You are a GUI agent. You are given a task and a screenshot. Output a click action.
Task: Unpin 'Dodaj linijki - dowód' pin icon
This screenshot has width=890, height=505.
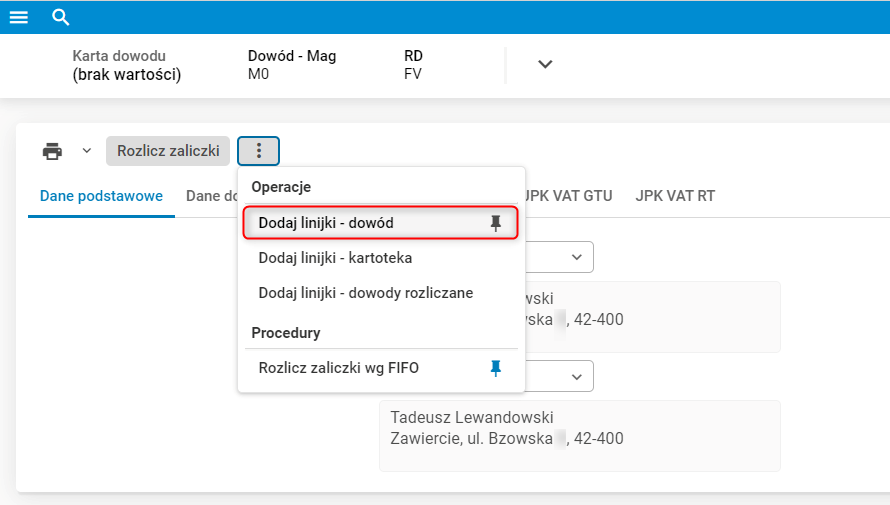point(495,223)
